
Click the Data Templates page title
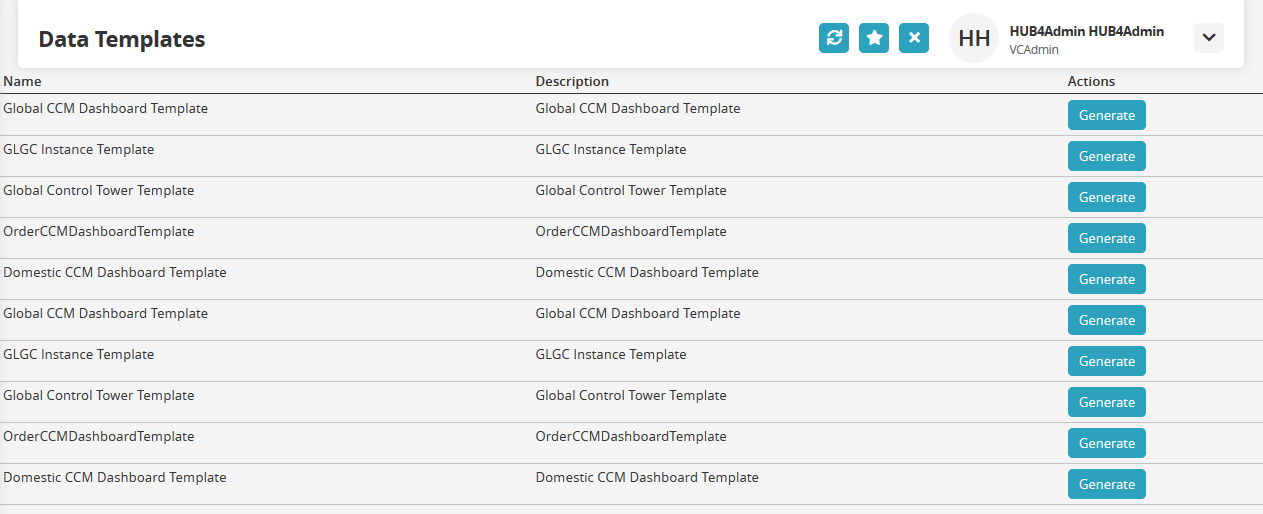tap(122, 39)
